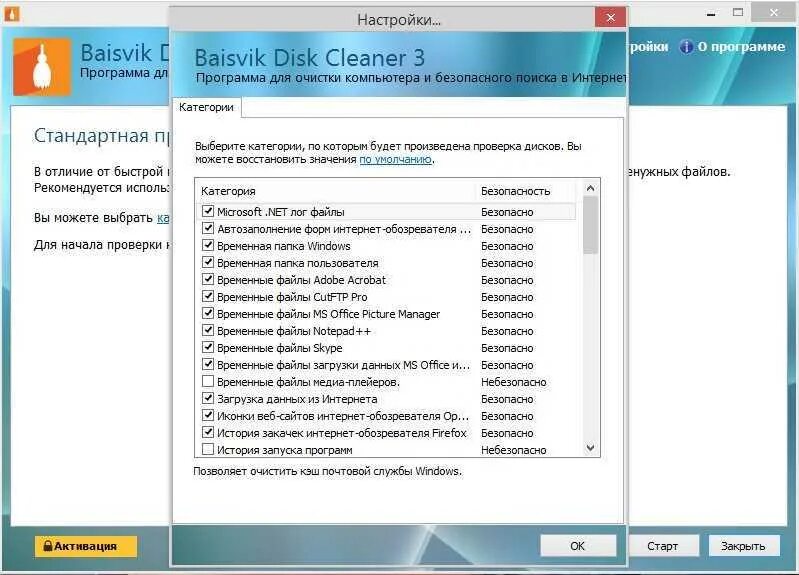
Task: Toggle Автозаполнение форм интернет-обозревателя checkbox
Action: point(208,228)
